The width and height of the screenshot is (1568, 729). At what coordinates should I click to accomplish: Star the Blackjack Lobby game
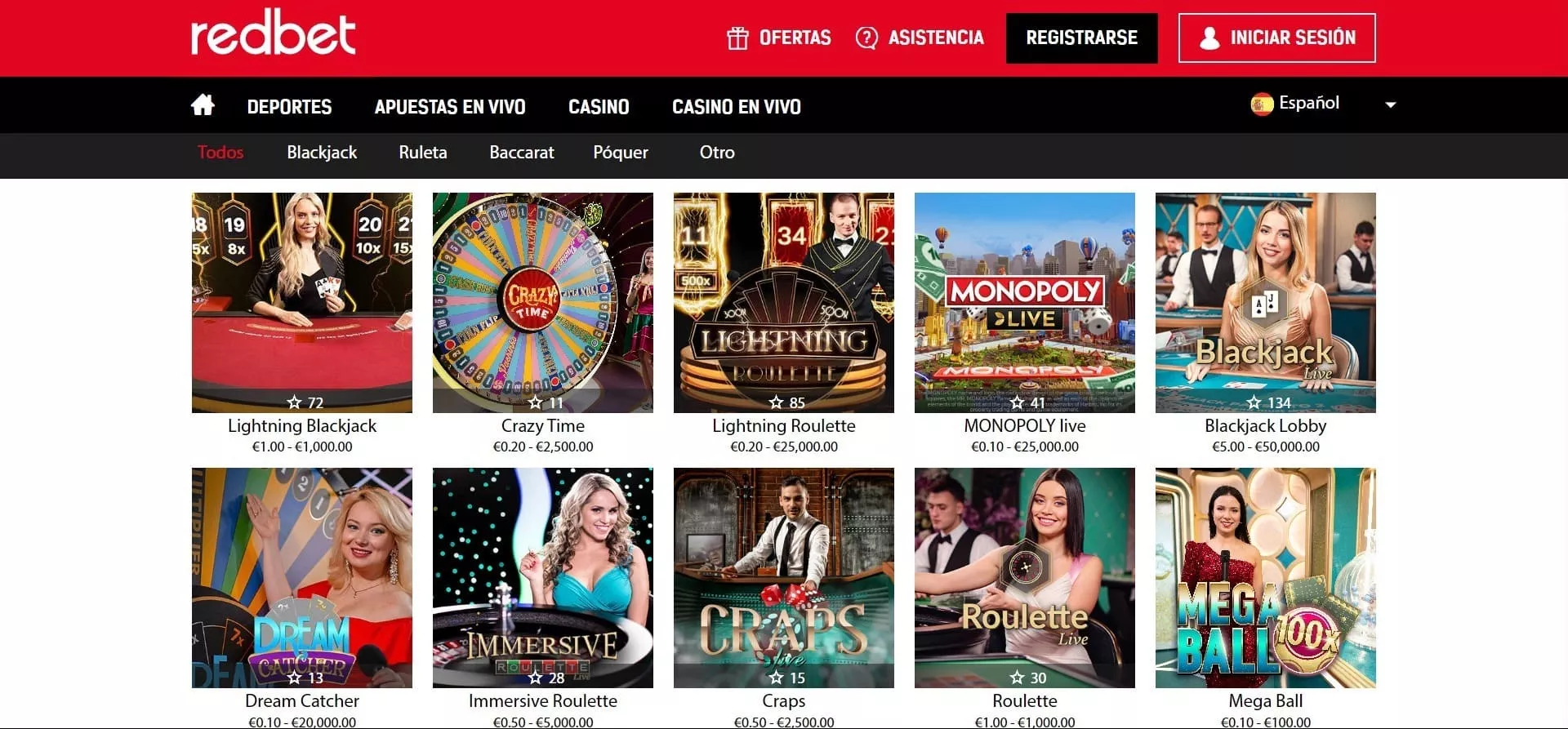1254,402
